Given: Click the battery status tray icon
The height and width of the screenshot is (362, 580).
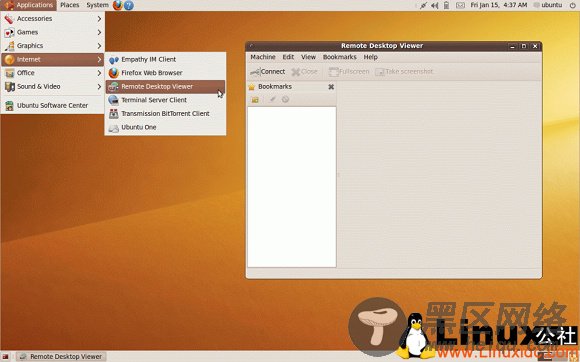Looking at the screenshot, I should click(446, 5).
